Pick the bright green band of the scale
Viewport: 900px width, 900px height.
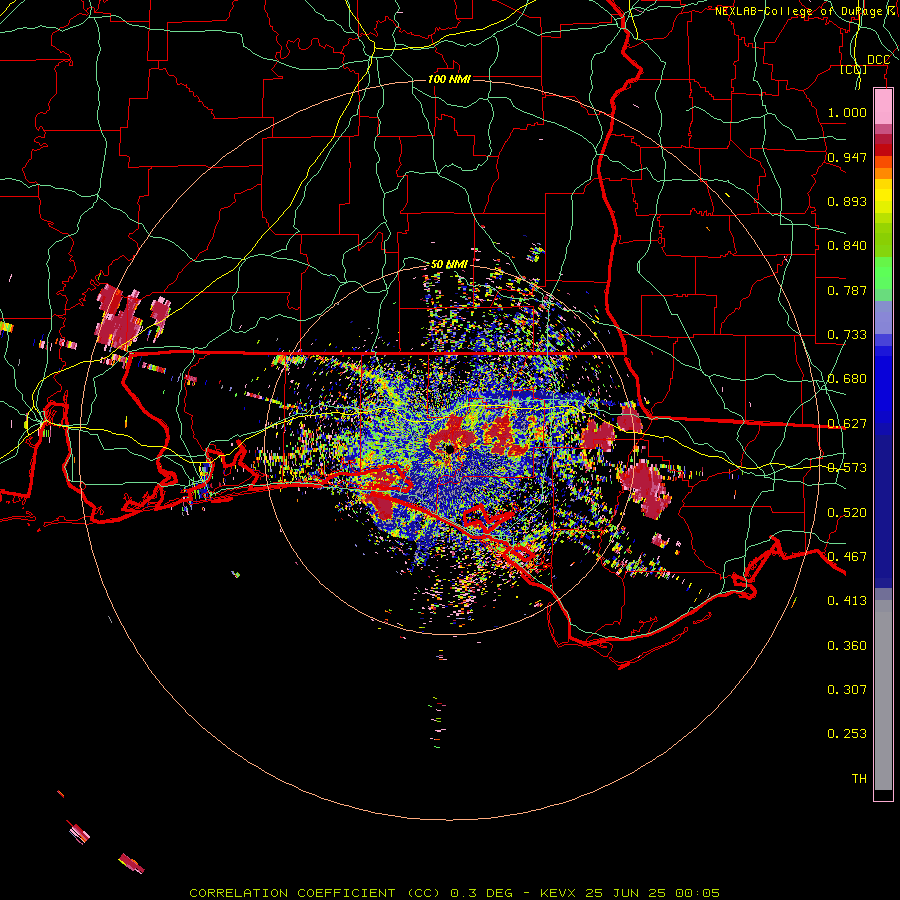coord(883,273)
